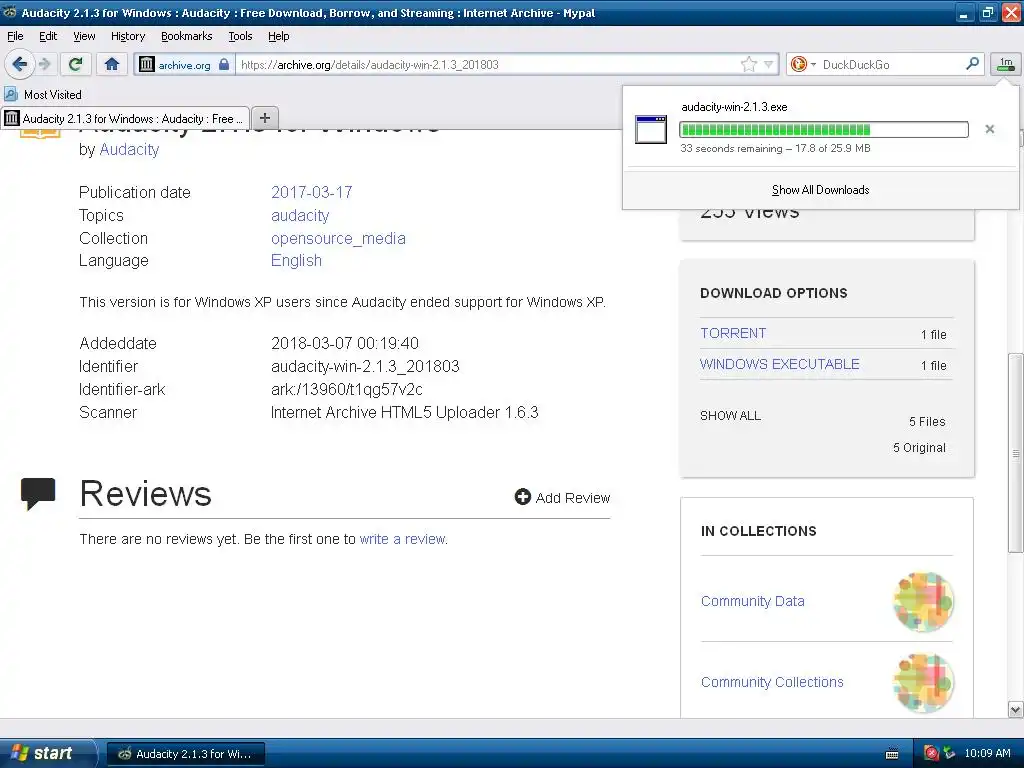Follow the write a review link

[402, 539]
